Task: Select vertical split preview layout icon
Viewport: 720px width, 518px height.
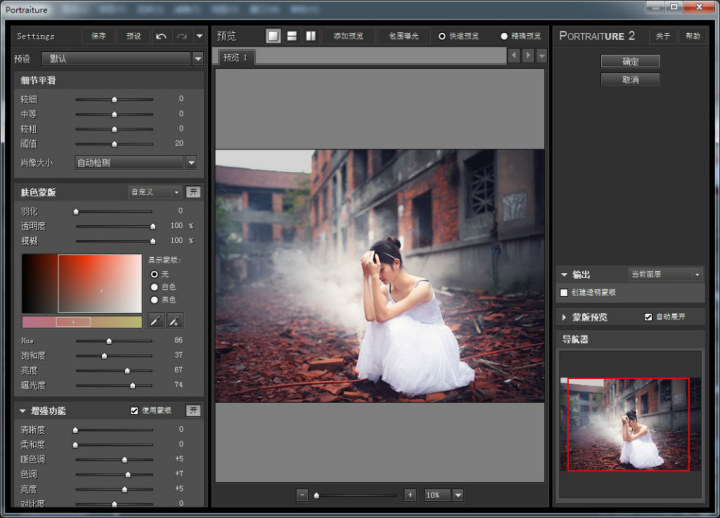Action: (x=311, y=36)
